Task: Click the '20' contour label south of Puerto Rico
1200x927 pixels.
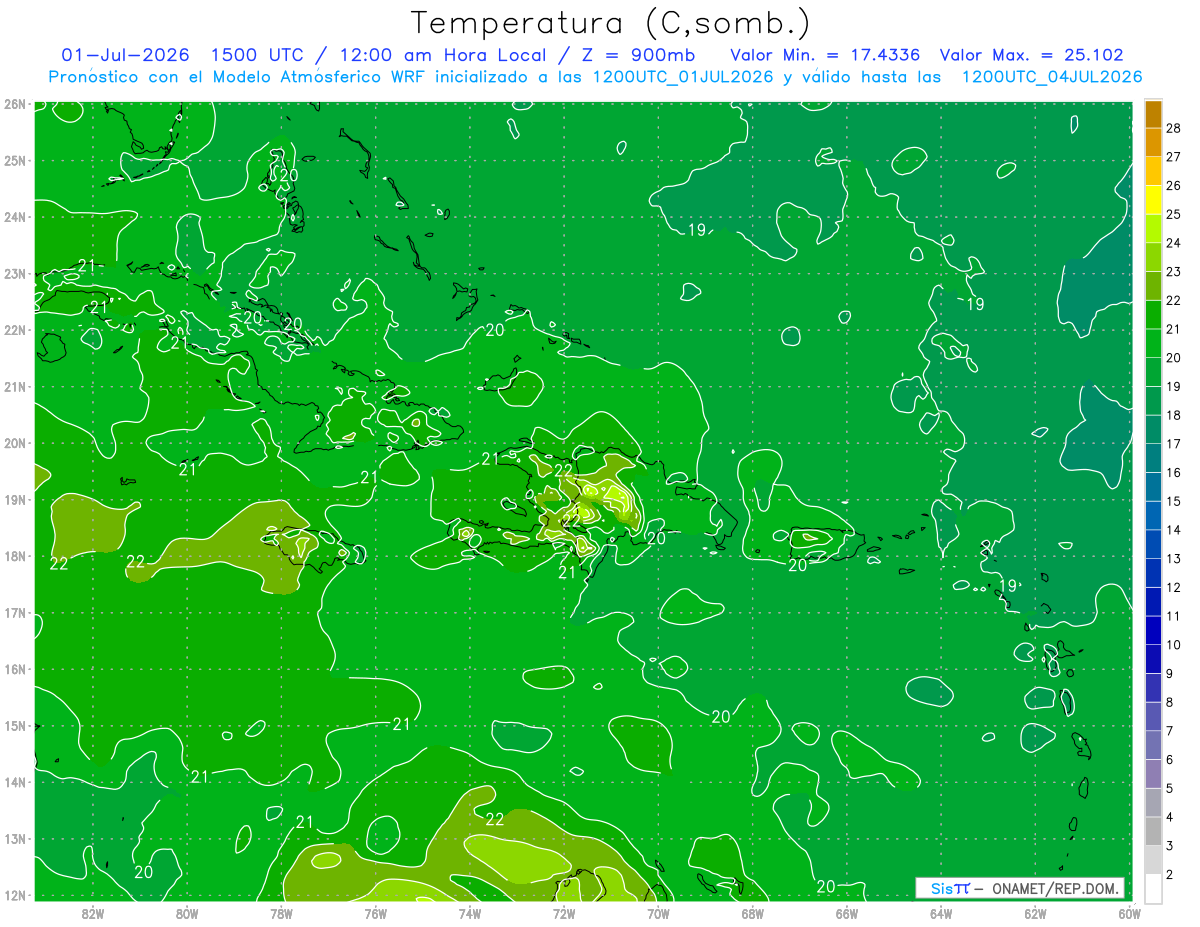Action: tap(797, 565)
